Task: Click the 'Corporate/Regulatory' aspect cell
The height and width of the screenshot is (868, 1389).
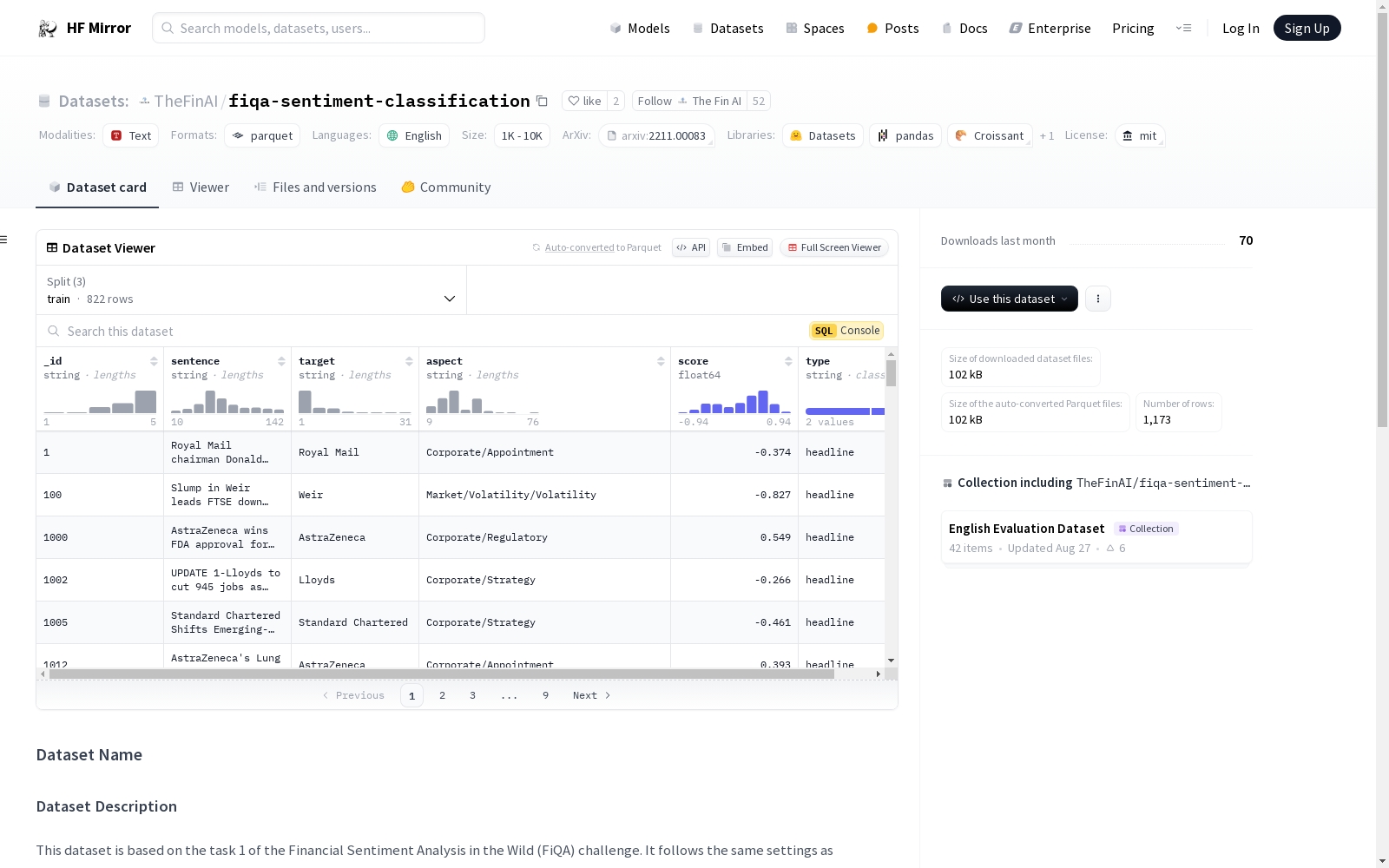Action: point(544,537)
